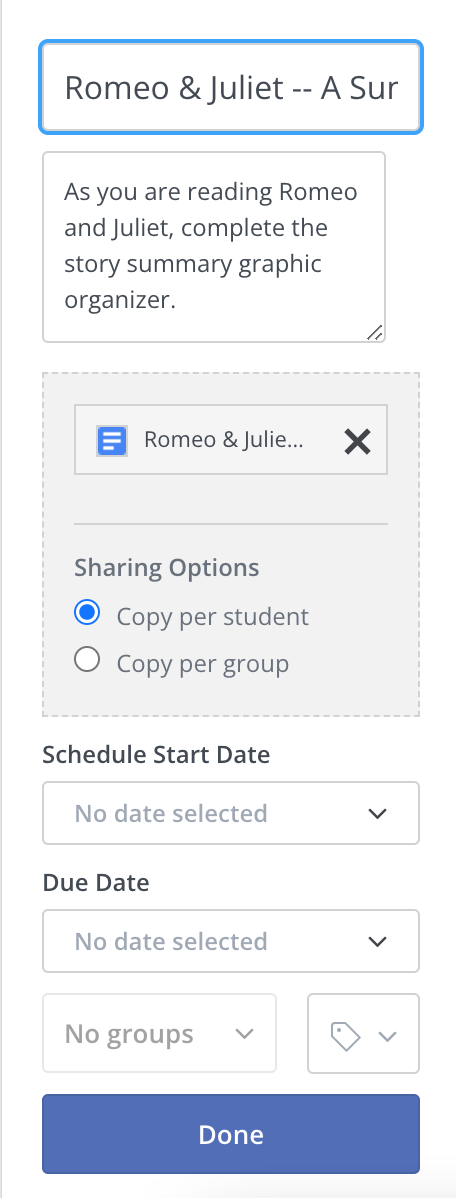The width and height of the screenshot is (456, 1198).
Task: Click the assignment description text area
Action: pos(214,247)
